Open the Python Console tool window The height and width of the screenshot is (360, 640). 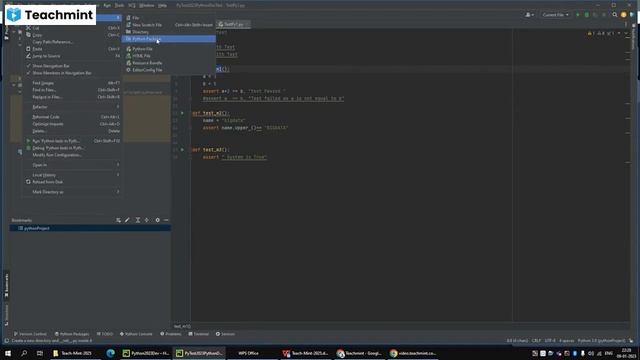click(x=136, y=334)
